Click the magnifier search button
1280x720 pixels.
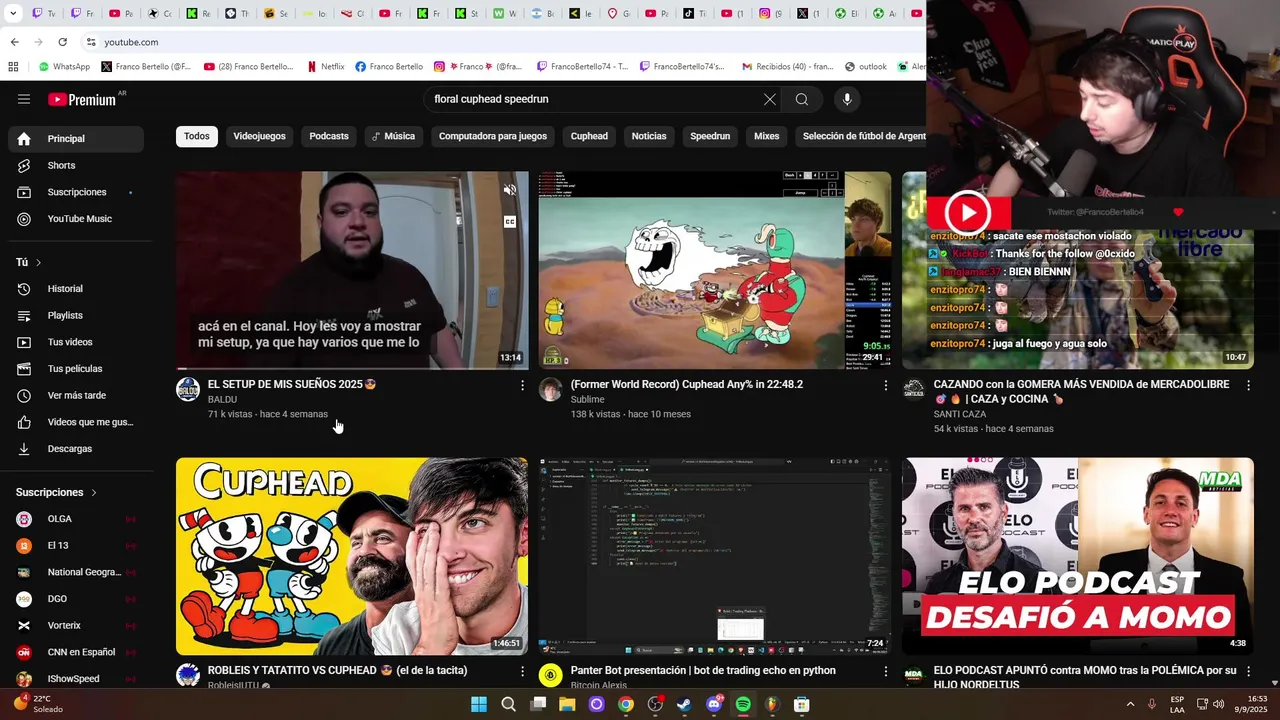(802, 99)
